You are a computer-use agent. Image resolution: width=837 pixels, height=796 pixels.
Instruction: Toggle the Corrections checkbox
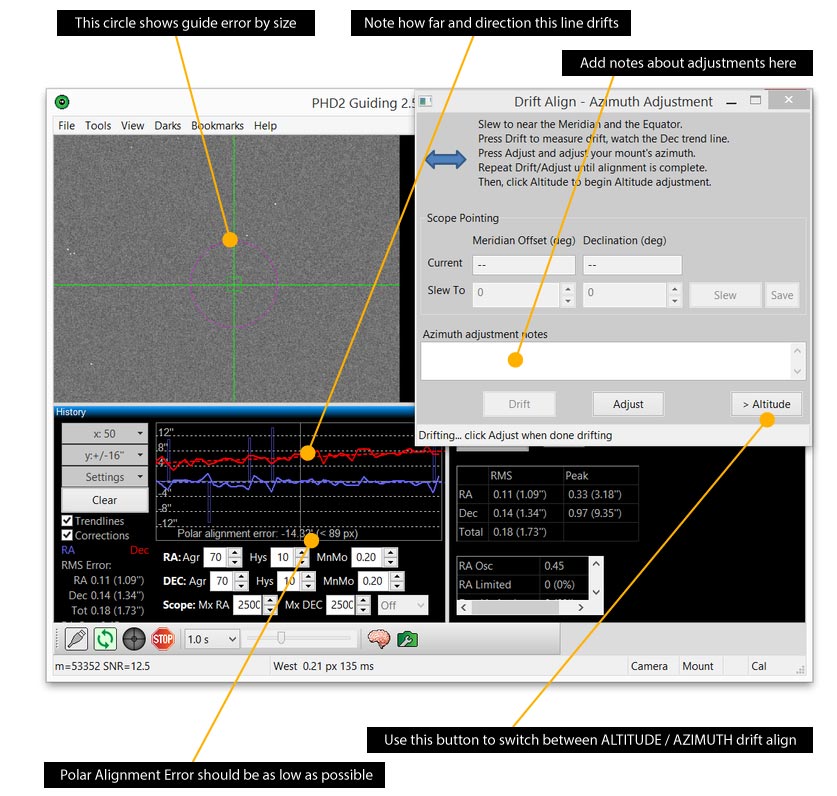[x=67, y=535]
